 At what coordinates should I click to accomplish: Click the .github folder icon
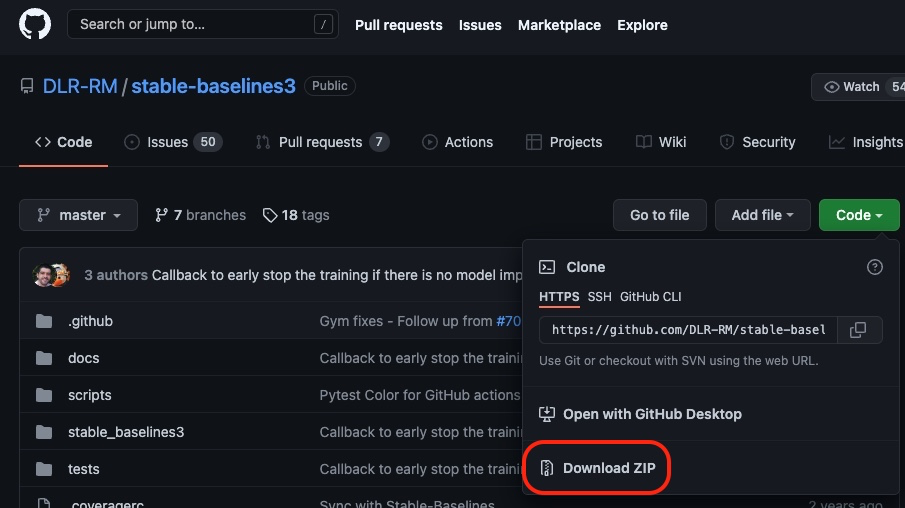click(44, 321)
